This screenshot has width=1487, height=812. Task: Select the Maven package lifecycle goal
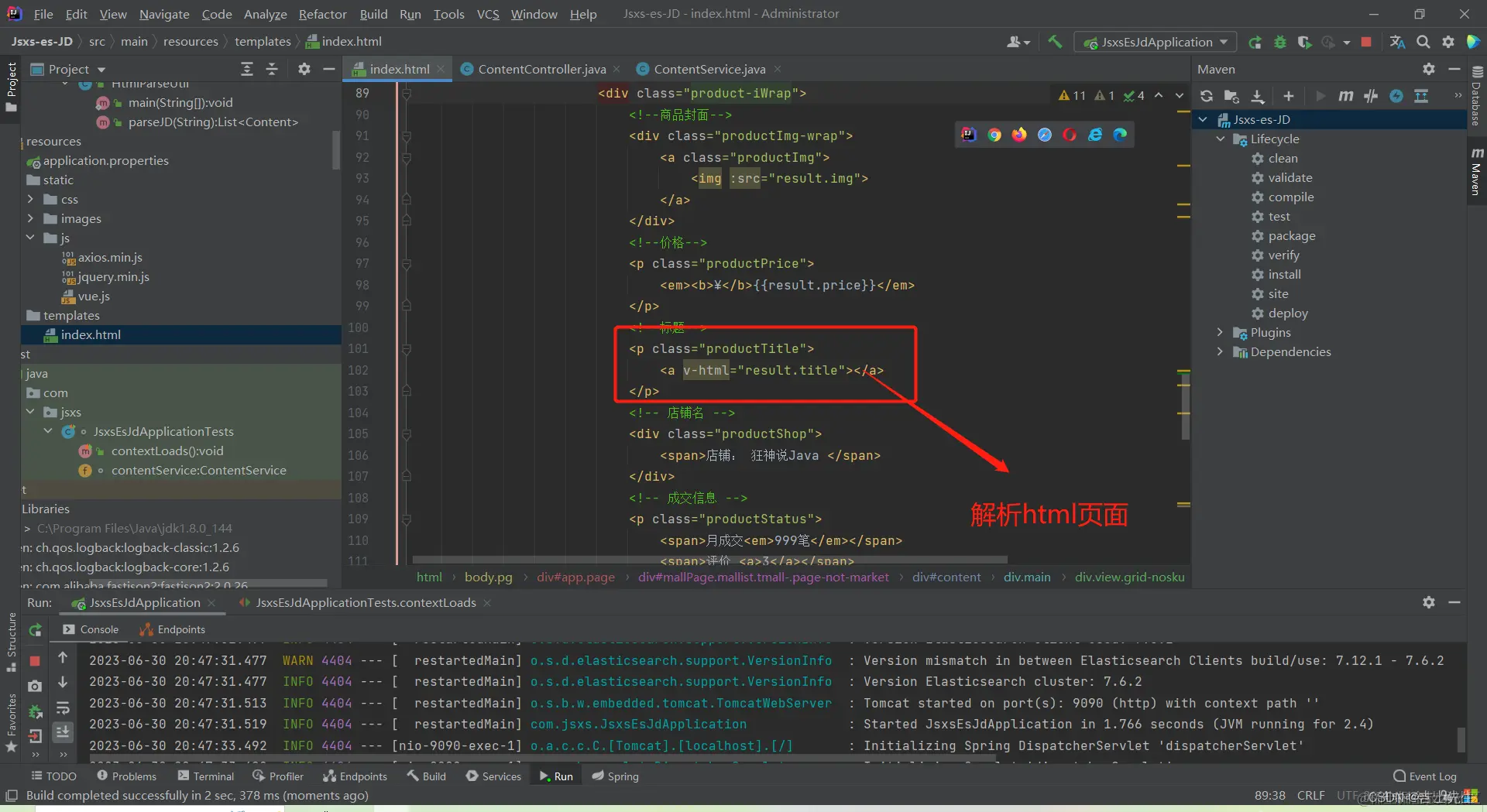(1291, 235)
